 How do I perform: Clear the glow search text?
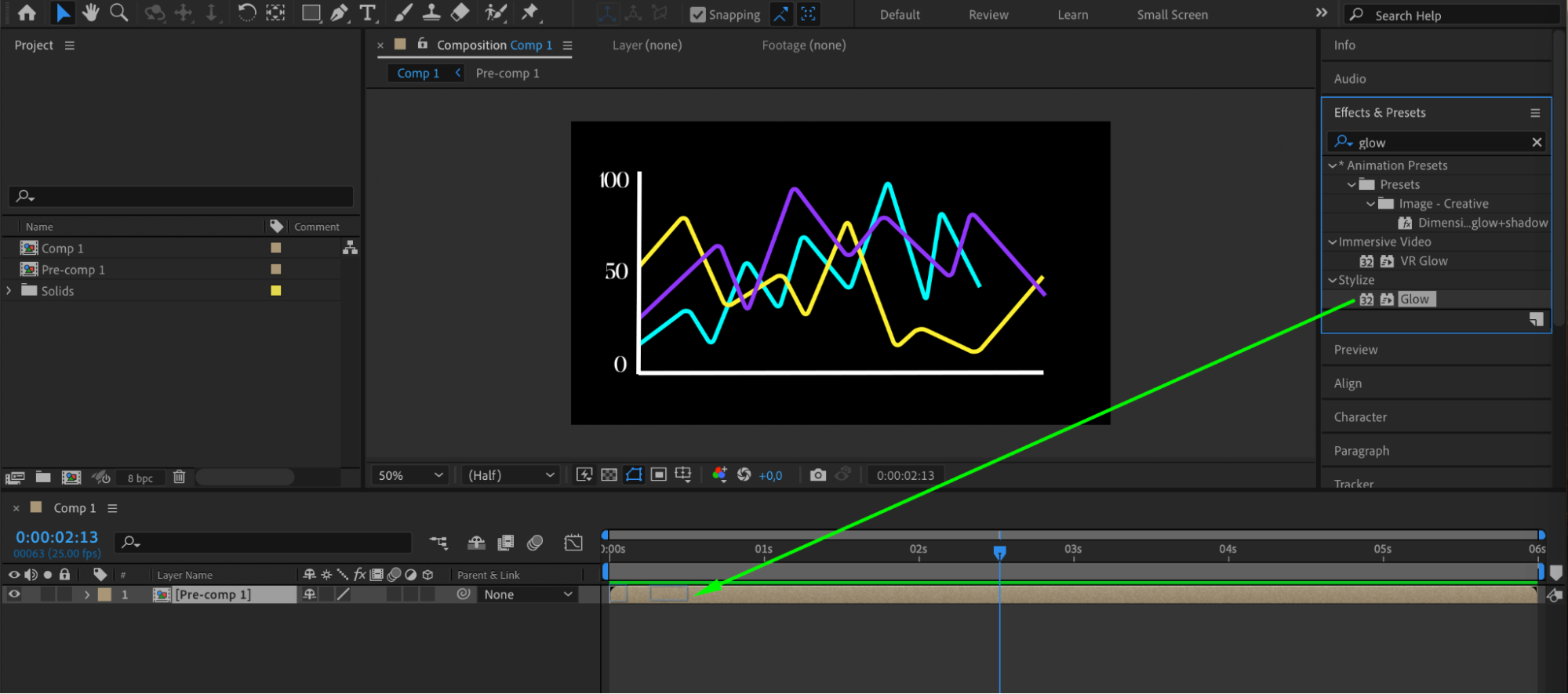(1537, 142)
